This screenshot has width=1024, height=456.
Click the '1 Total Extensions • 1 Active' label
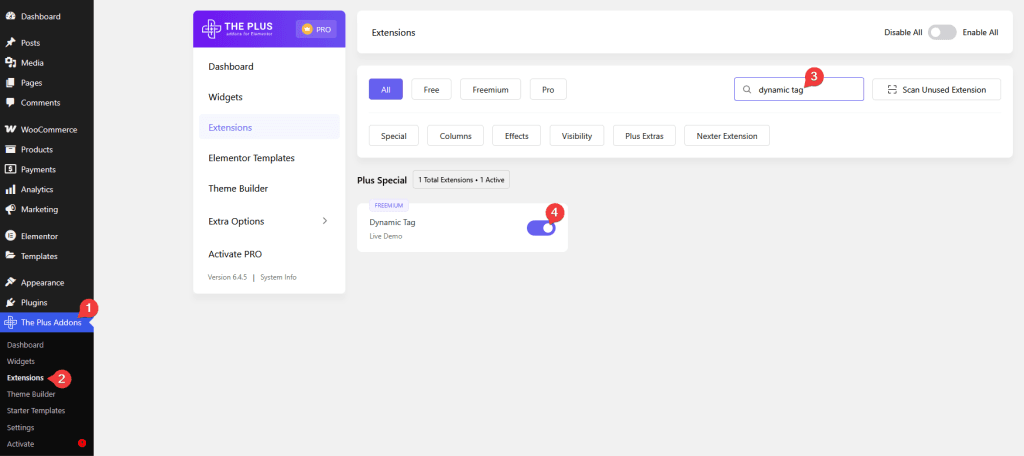461,180
